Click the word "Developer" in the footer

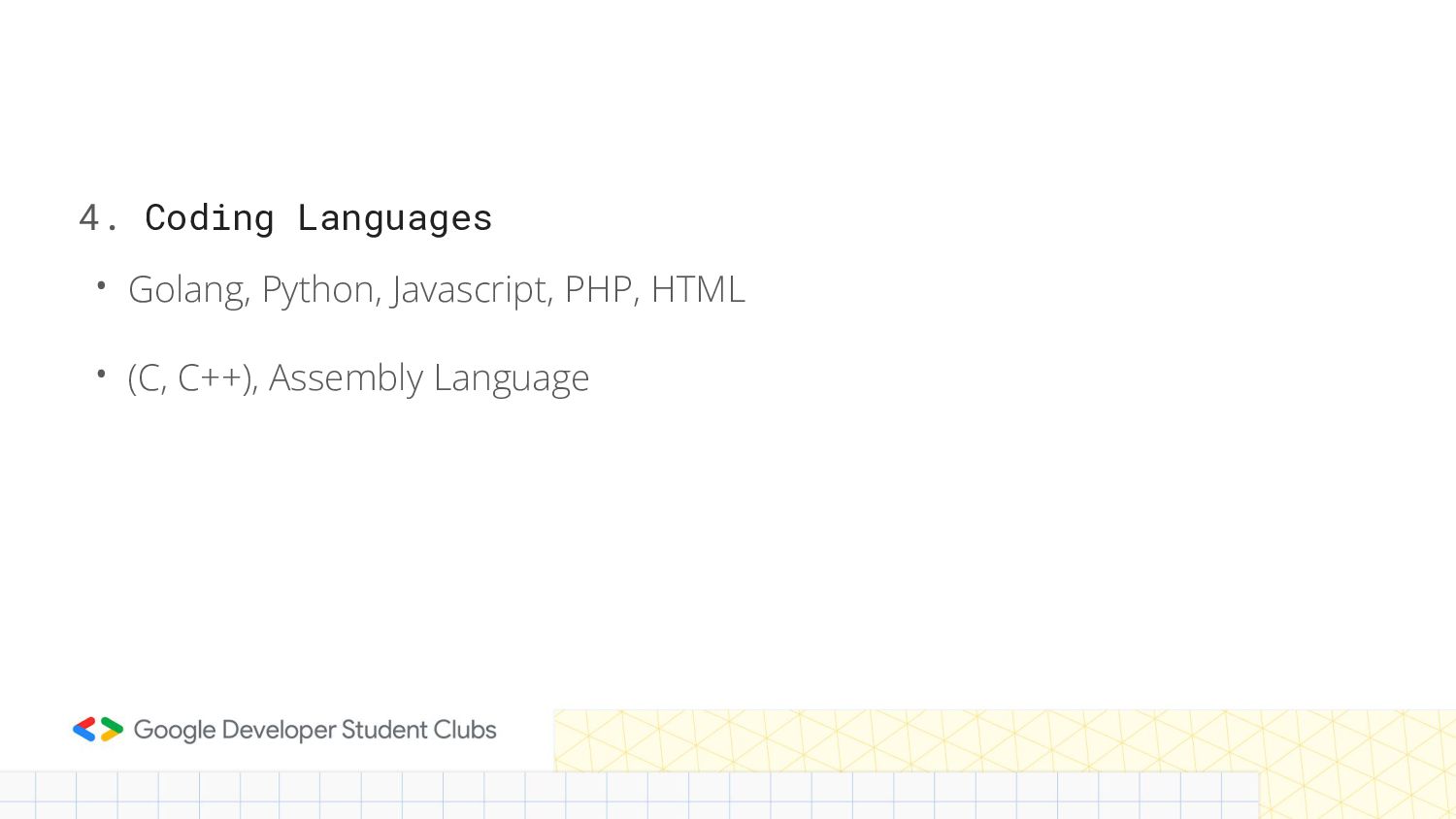(279, 731)
